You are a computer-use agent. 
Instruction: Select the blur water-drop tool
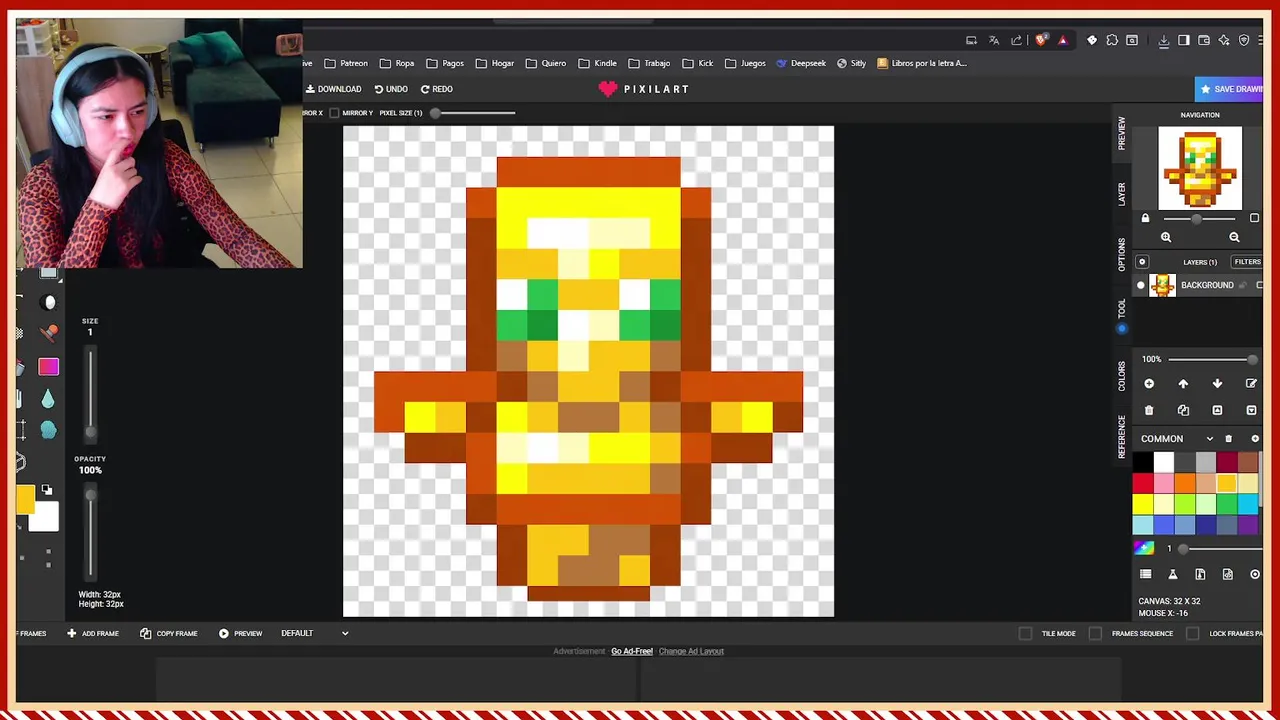pyautogui.click(x=48, y=399)
